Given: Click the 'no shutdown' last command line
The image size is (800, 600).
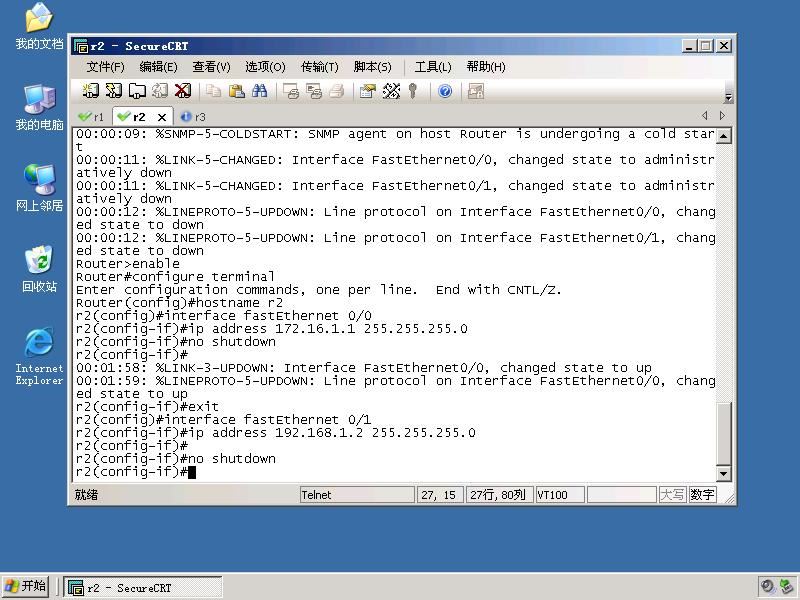Looking at the screenshot, I should click(x=176, y=459).
